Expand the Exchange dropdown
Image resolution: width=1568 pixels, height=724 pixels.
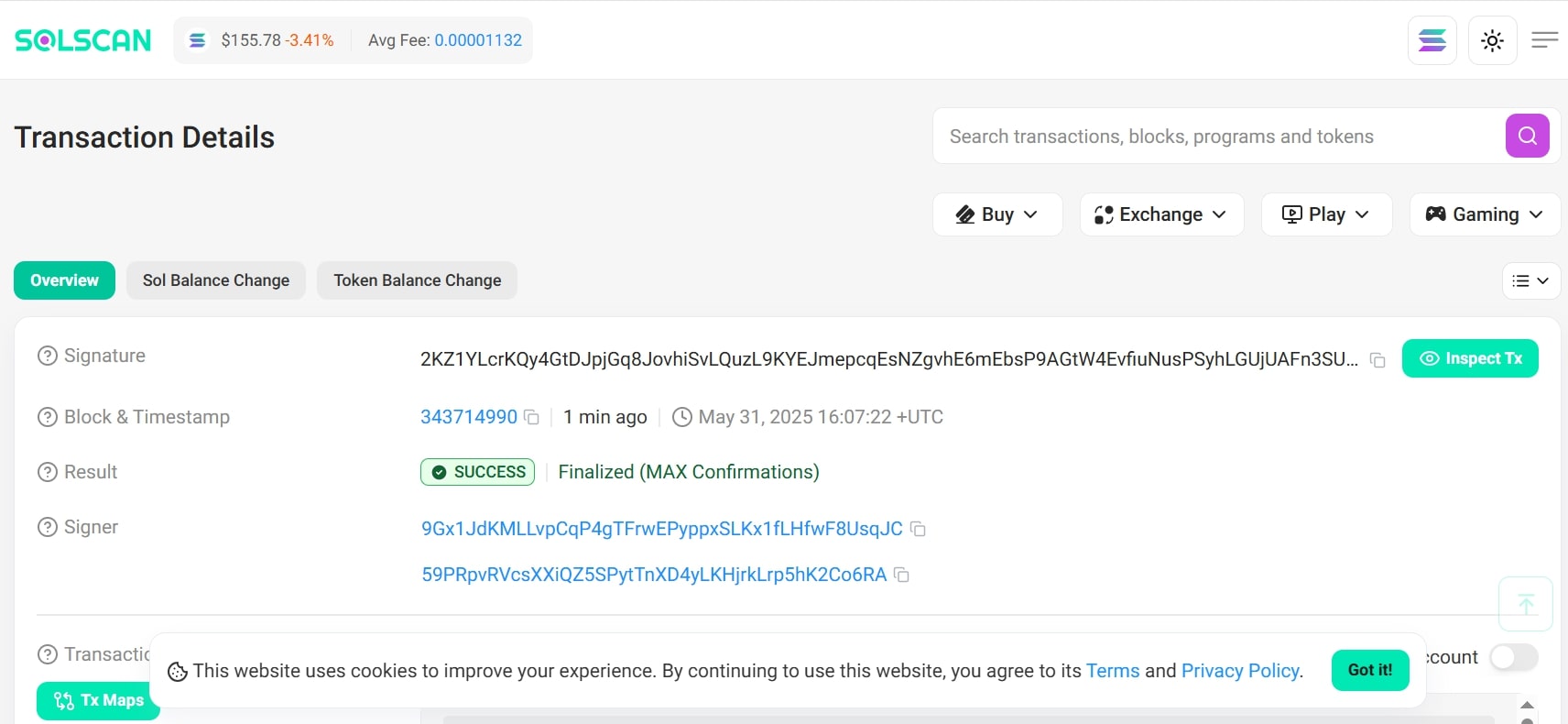tap(1161, 214)
